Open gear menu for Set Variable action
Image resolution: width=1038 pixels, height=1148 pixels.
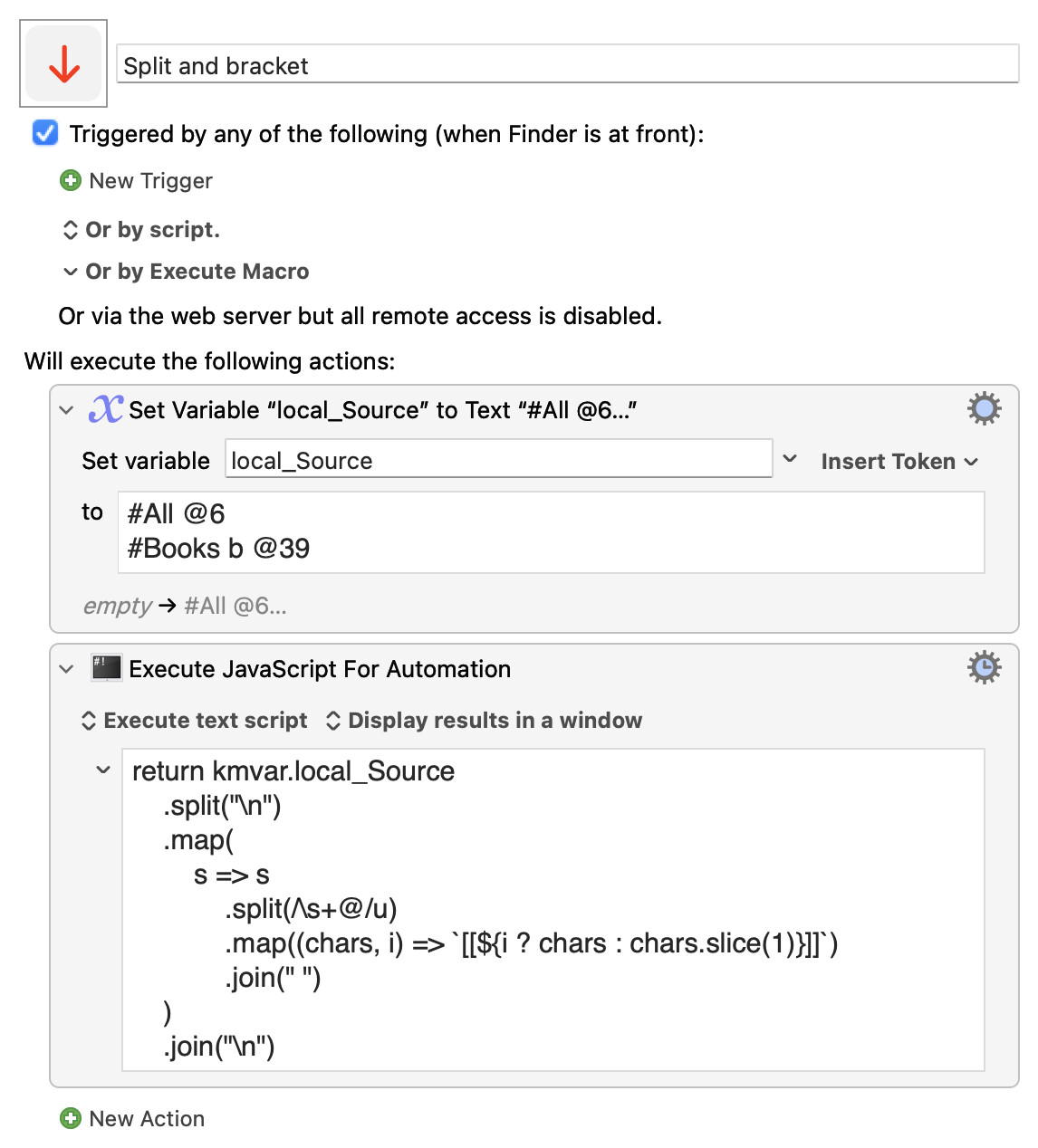(x=984, y=409)
